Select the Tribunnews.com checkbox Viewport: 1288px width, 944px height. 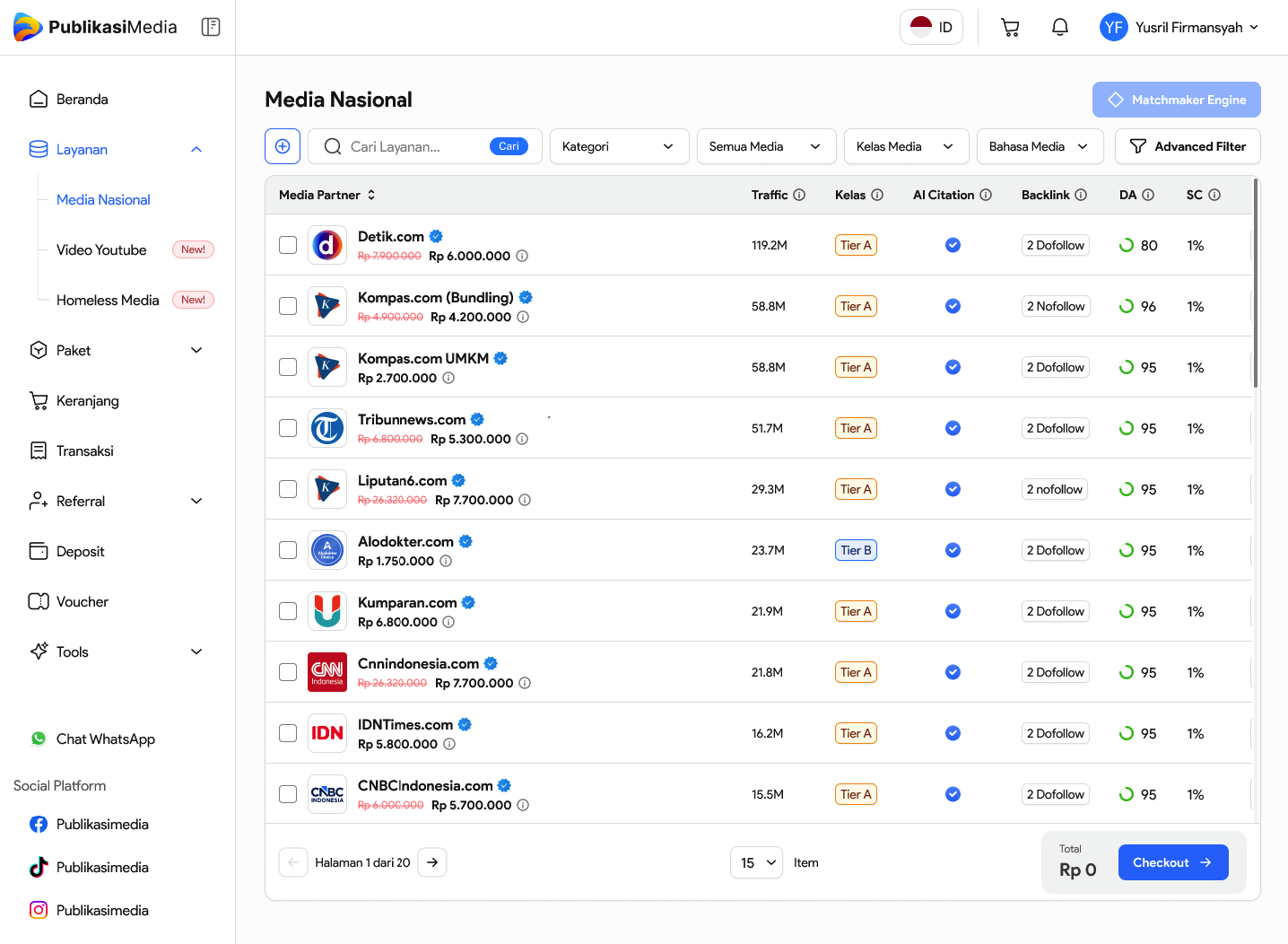tap(288, 428)
